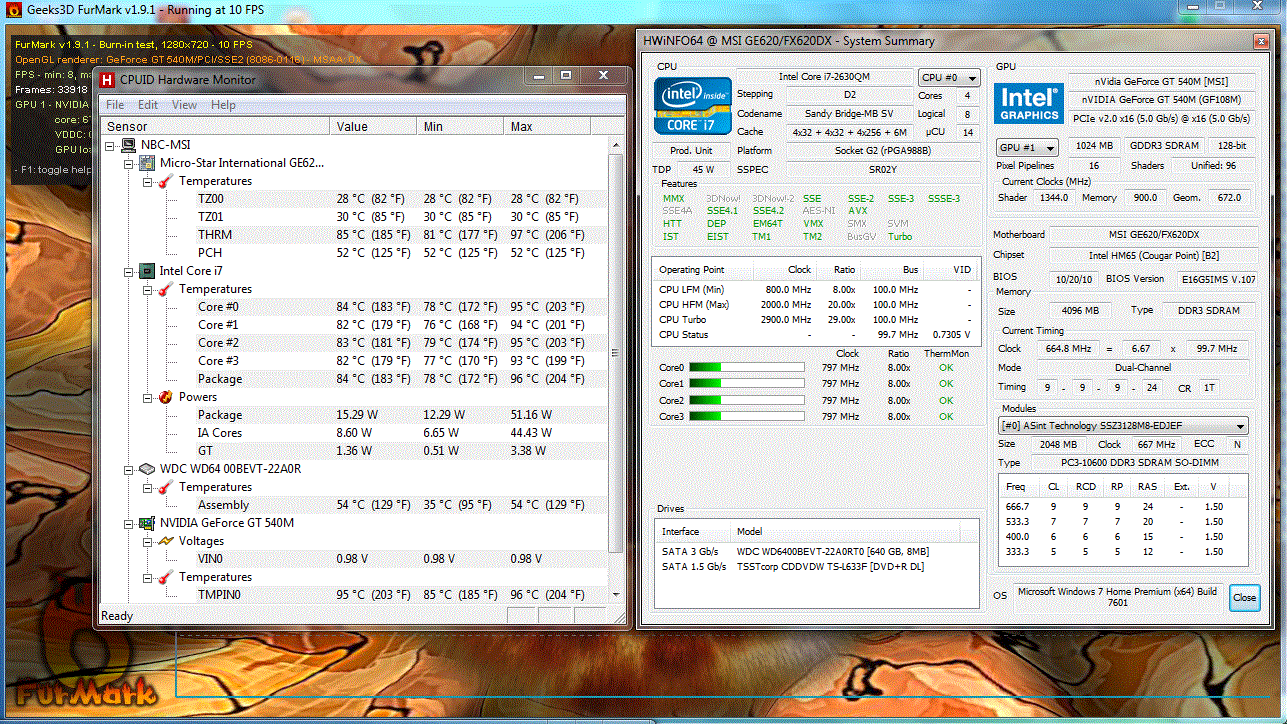Screen dimensions: 1287x724
Task: Open the Edit menu in Hardware Monitor
Action: click(x=148, y=105)
